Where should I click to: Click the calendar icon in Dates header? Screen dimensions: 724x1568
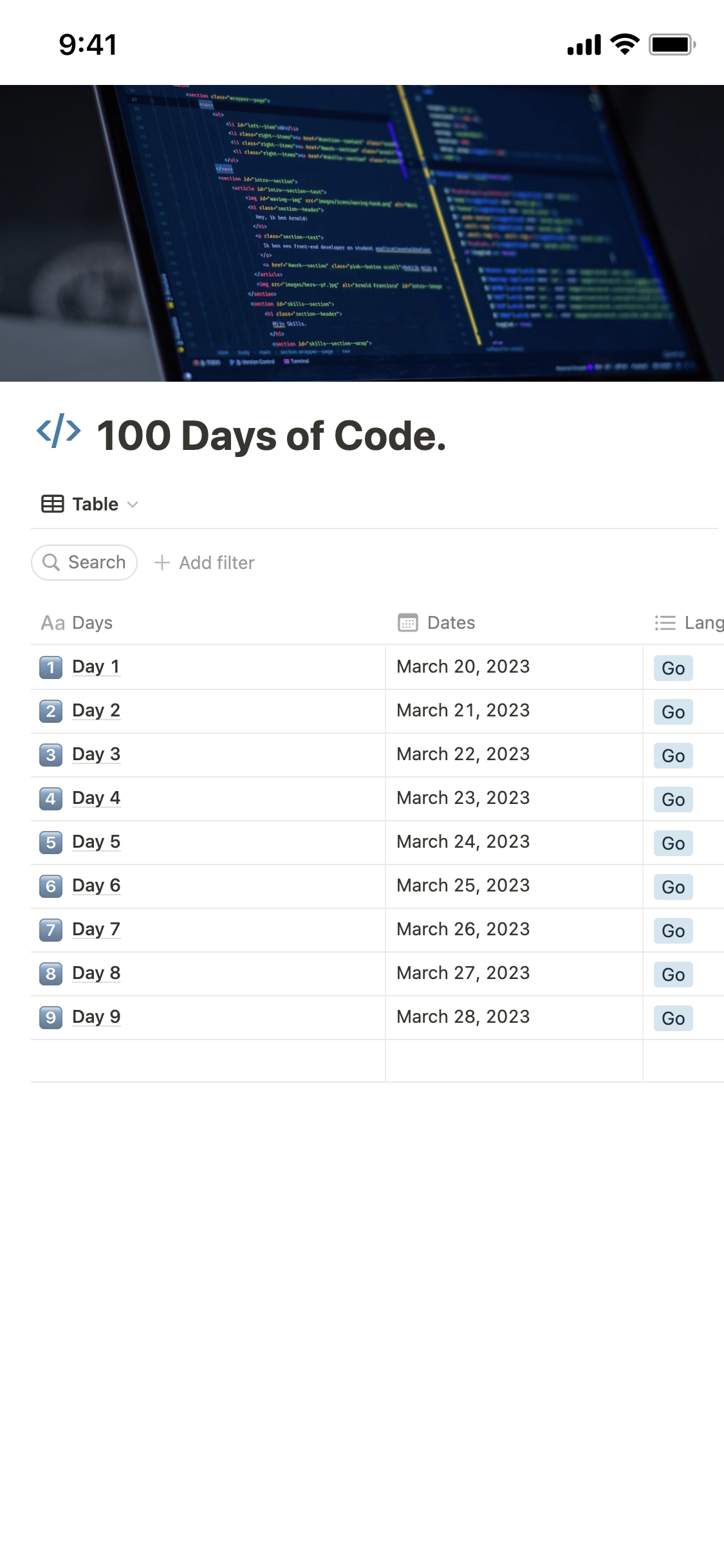(x=408, y=623)
